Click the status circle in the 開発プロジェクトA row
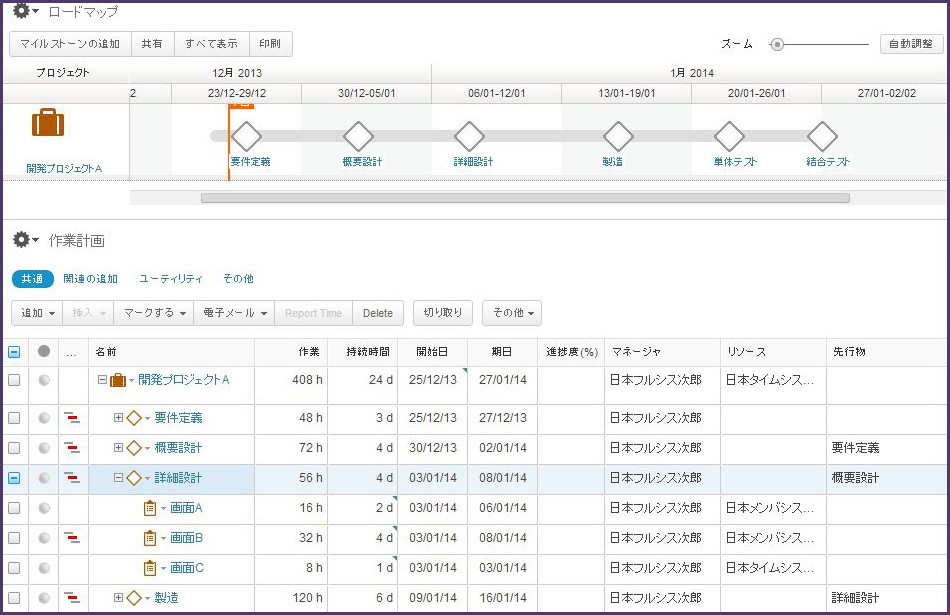The image size is (950, 615). tap(44, 380)
